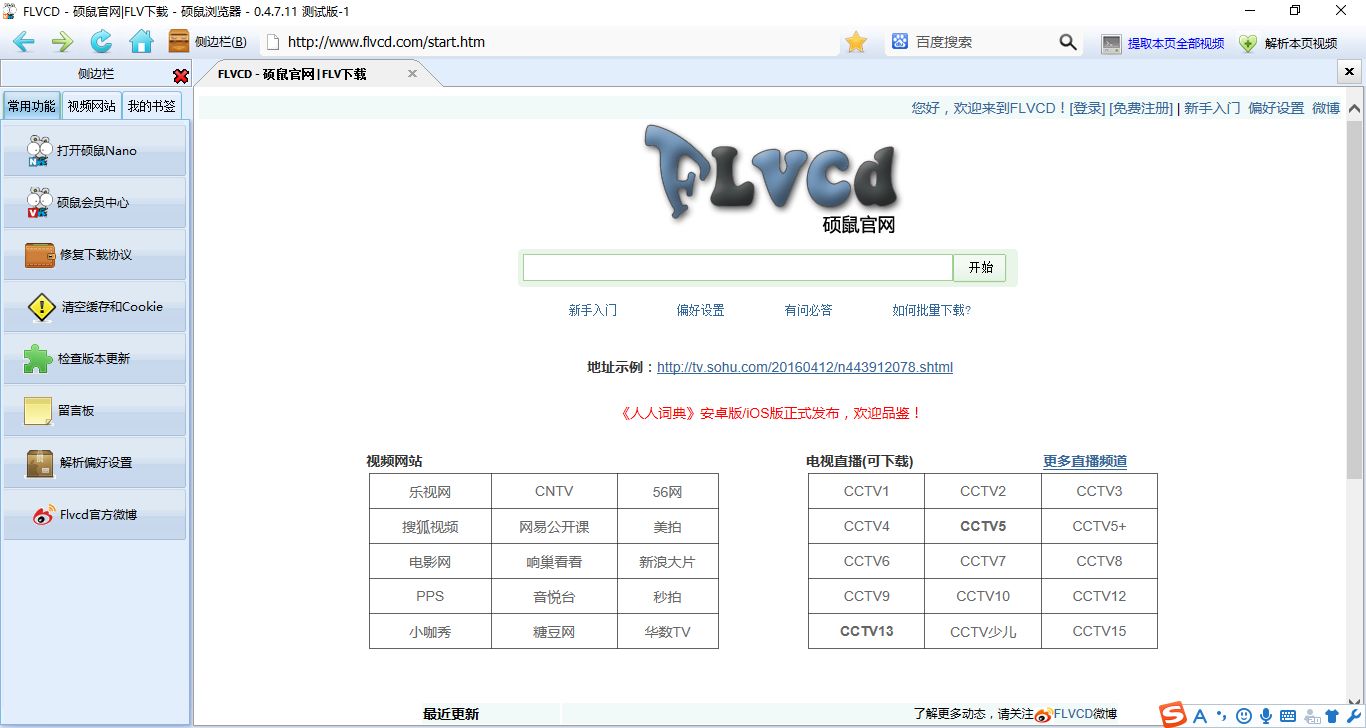Click the Sogou input method S icon

click(x=1173, y=714)
